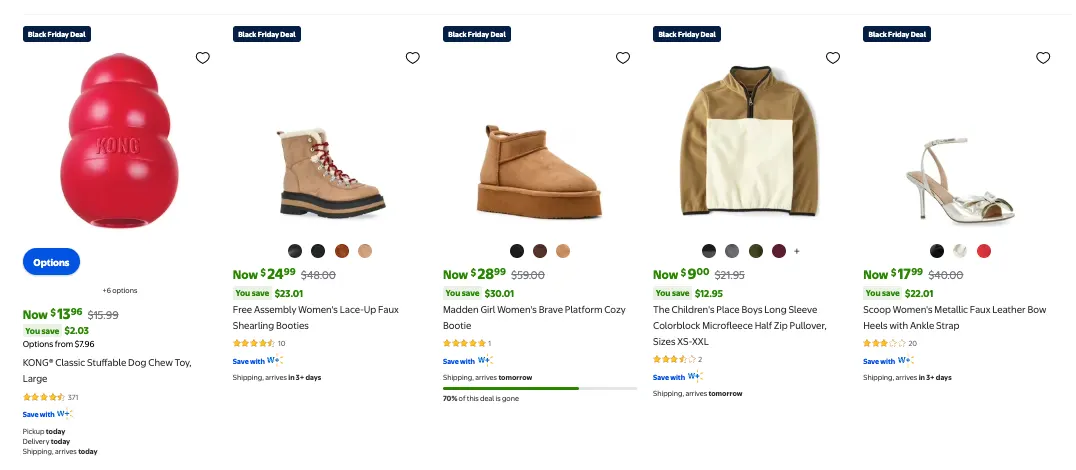
Task: Choose the burgundy swatch for the pullover
Action: pyautogui.click(x=779, y=251)
